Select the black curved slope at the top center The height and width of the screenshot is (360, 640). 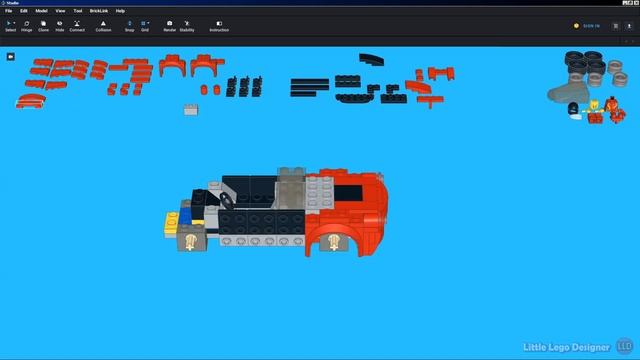[x=371, y=60]
